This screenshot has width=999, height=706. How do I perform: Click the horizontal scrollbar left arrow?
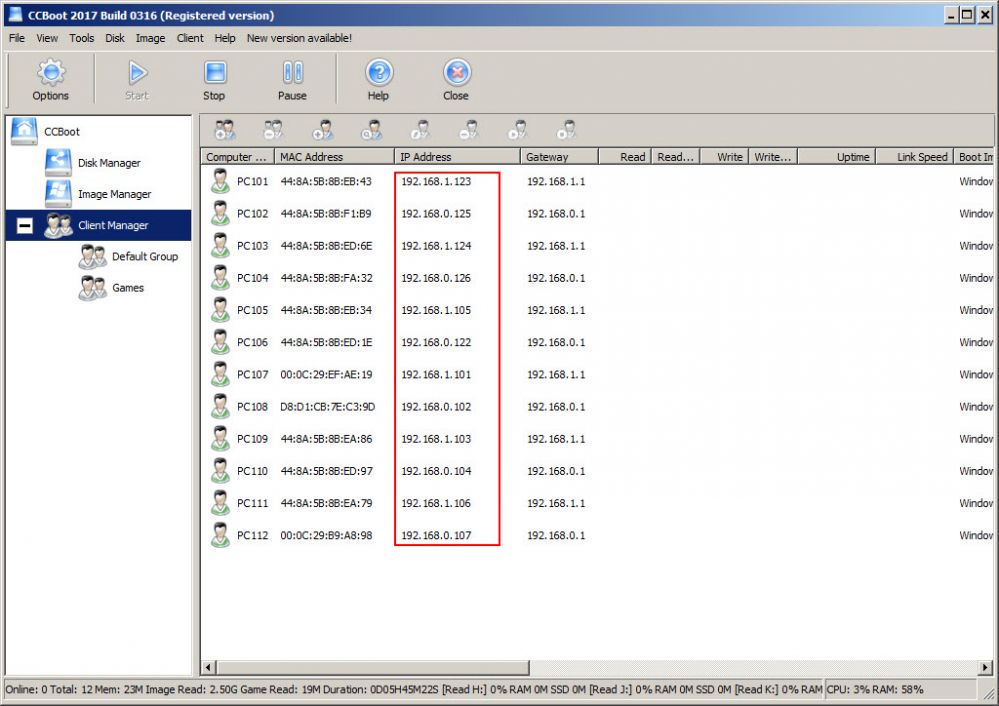[208, 667]
